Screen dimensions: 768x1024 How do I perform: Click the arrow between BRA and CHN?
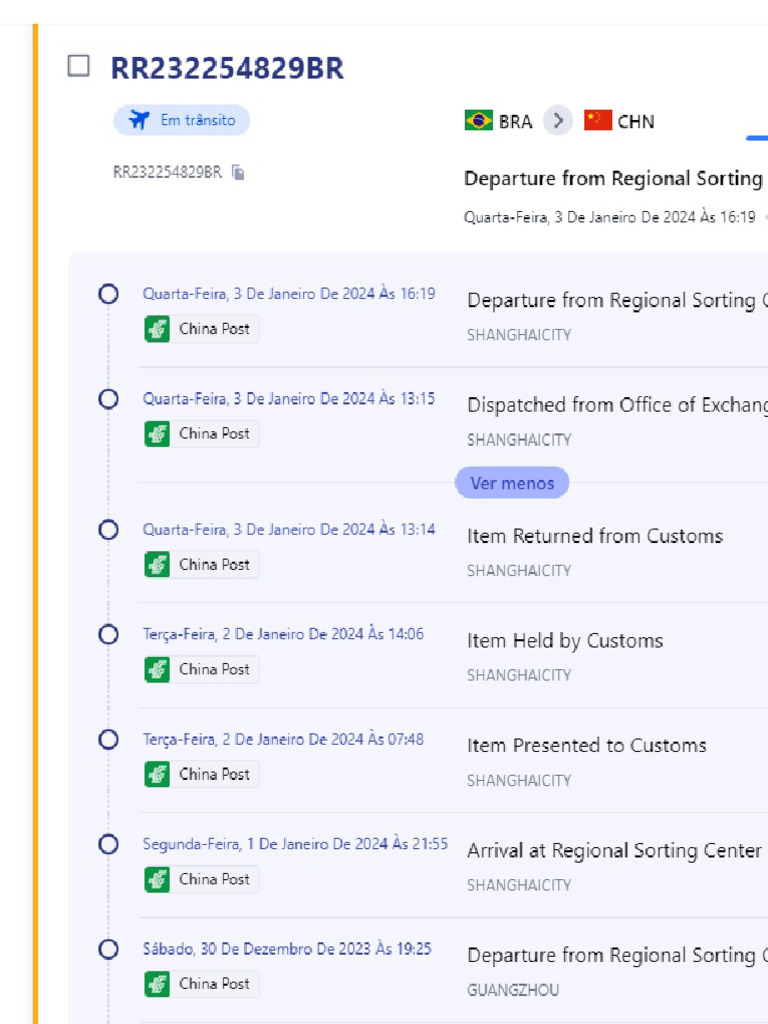click(x=558, y=121)
